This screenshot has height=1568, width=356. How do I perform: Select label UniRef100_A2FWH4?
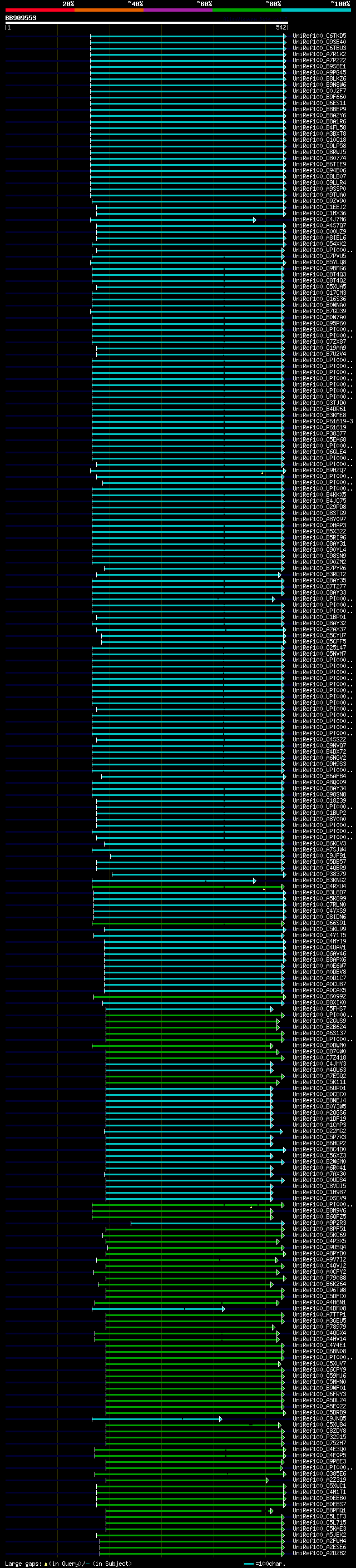(x=319, y=1541)
